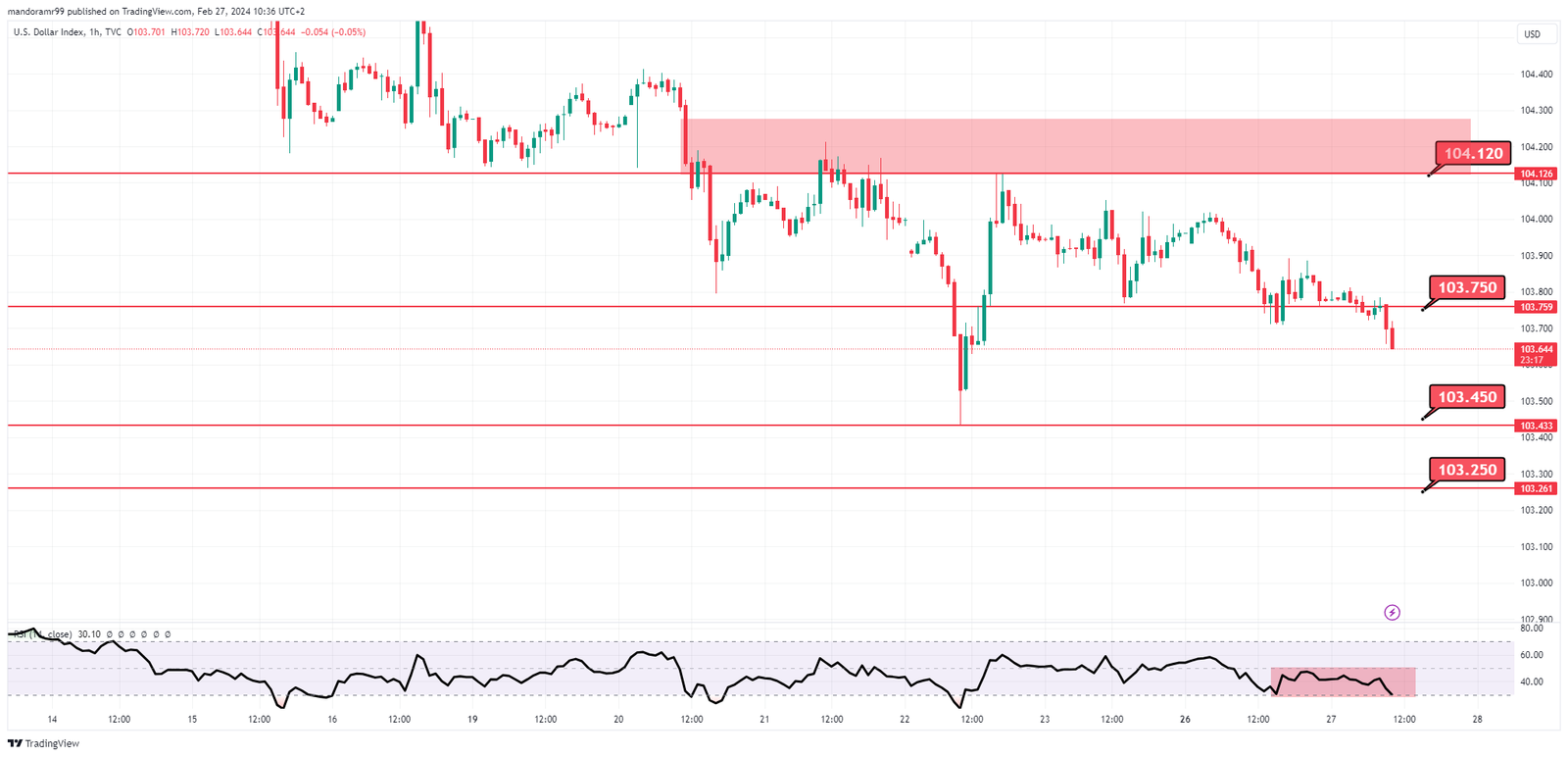Click the 104.126 red price axis tag
This screenshot has height=757, width=1568.
point(1536,174)
